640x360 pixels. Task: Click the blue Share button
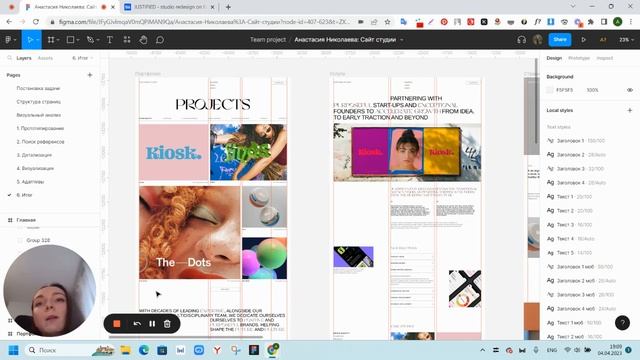click(x=560, y=40)
